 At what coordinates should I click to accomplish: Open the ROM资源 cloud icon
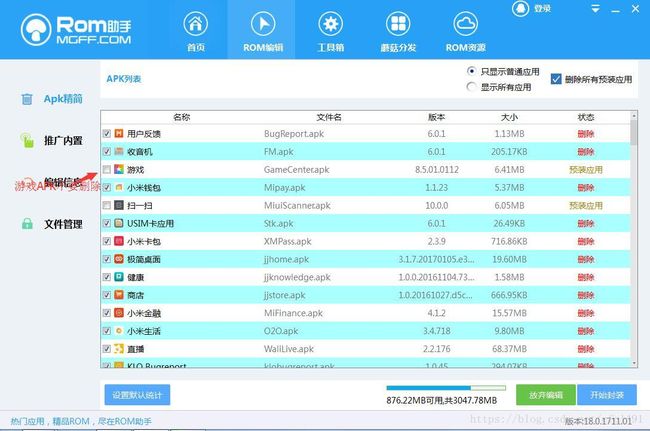pyautogui.click(x=465, y=24)
